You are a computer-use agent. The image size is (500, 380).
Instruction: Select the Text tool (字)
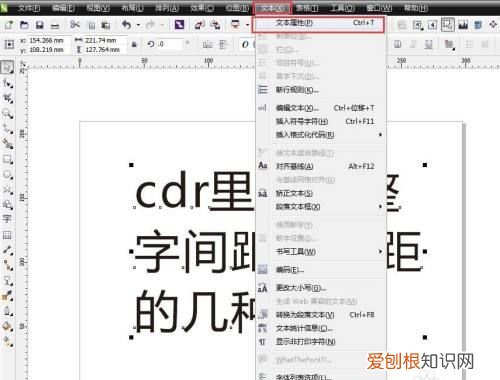tap(7, 219)
